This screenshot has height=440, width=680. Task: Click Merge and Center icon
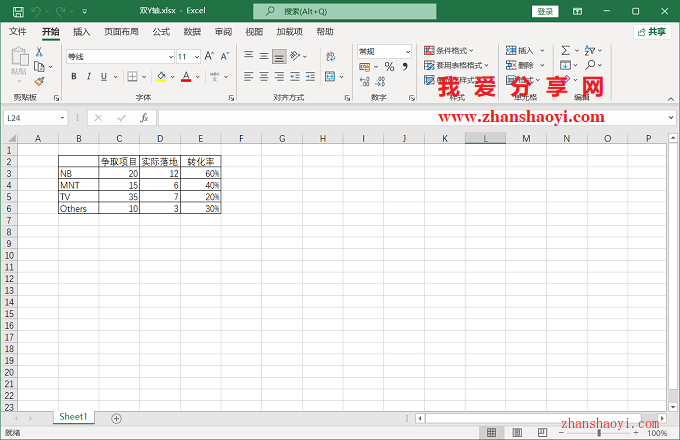click(330, 77)
